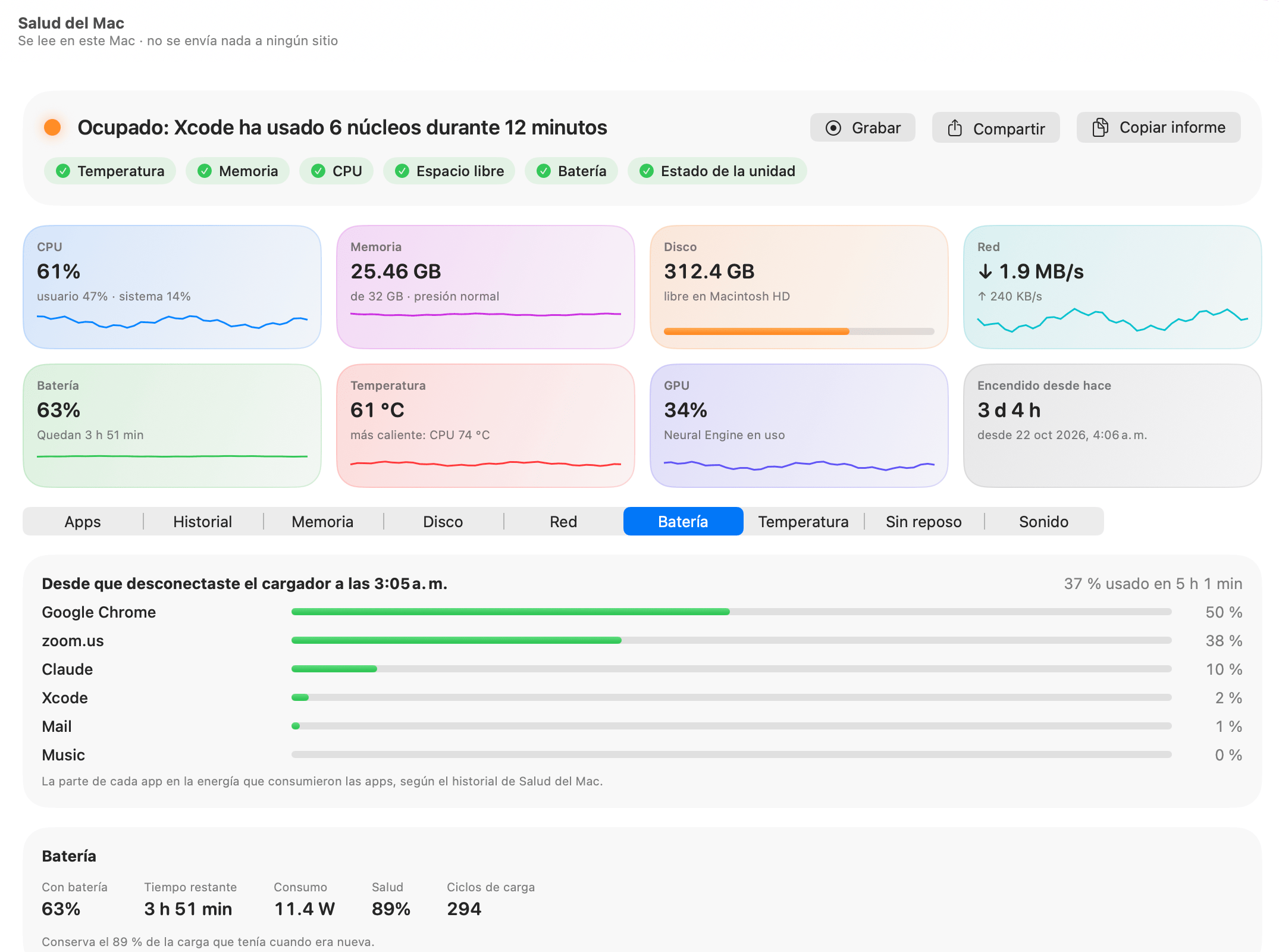Open the Encendido desde hace card
The height and width of the screenshot is (952, 1279).
coord(1112,425)
